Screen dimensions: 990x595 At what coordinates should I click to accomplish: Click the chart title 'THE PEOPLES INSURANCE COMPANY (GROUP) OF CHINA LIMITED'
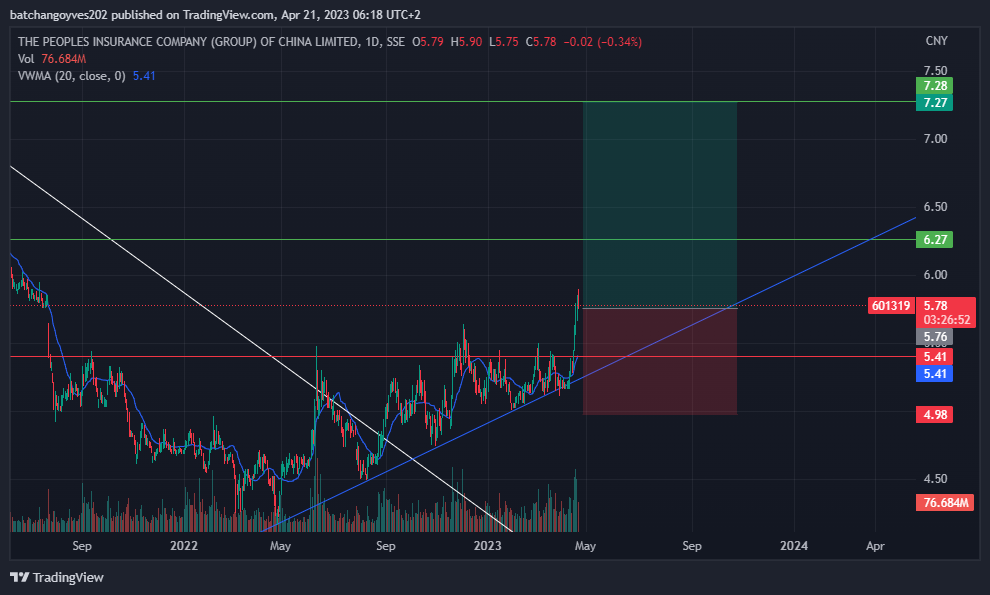click(188, 42)
